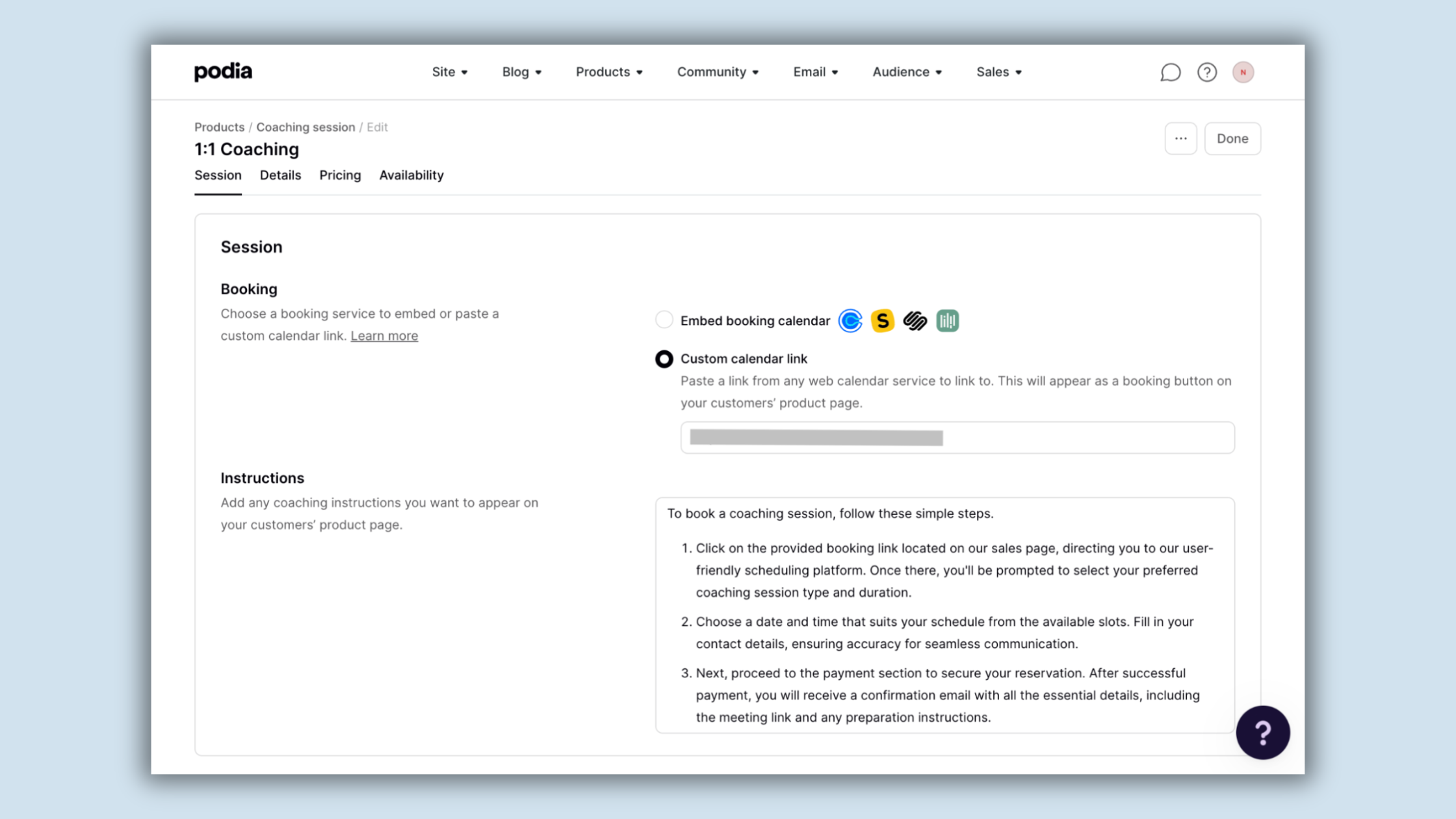This screenshot has height=819, width=1456.
Task: Click the three-dot more options button
Action: pyautogui.click(x=1181, y=138)
